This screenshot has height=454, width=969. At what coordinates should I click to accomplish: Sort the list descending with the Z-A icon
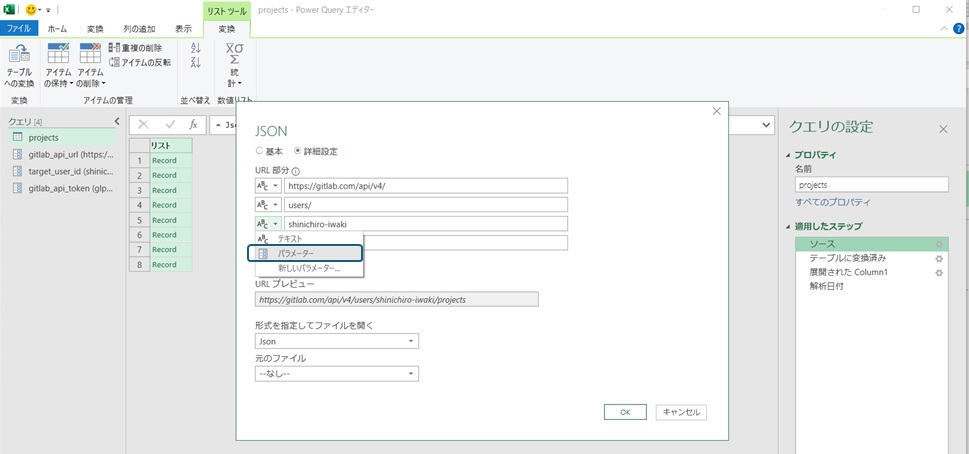[195, 63]
